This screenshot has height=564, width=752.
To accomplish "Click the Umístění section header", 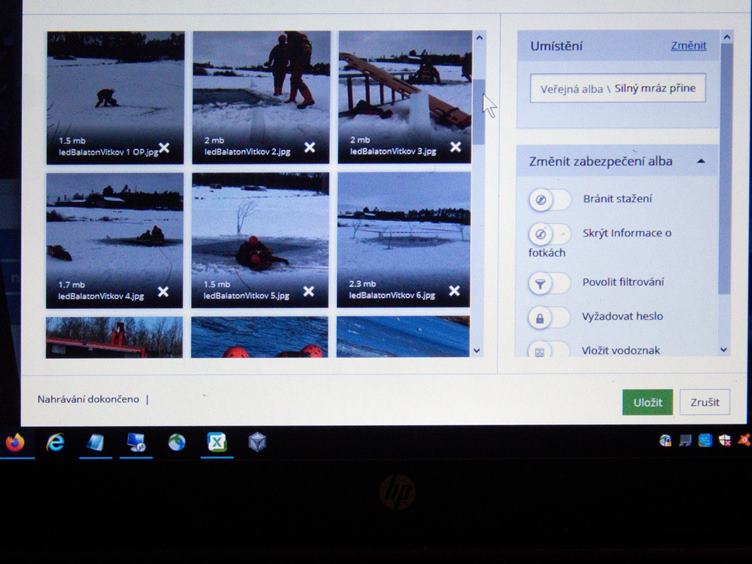I will click(618, 46).
